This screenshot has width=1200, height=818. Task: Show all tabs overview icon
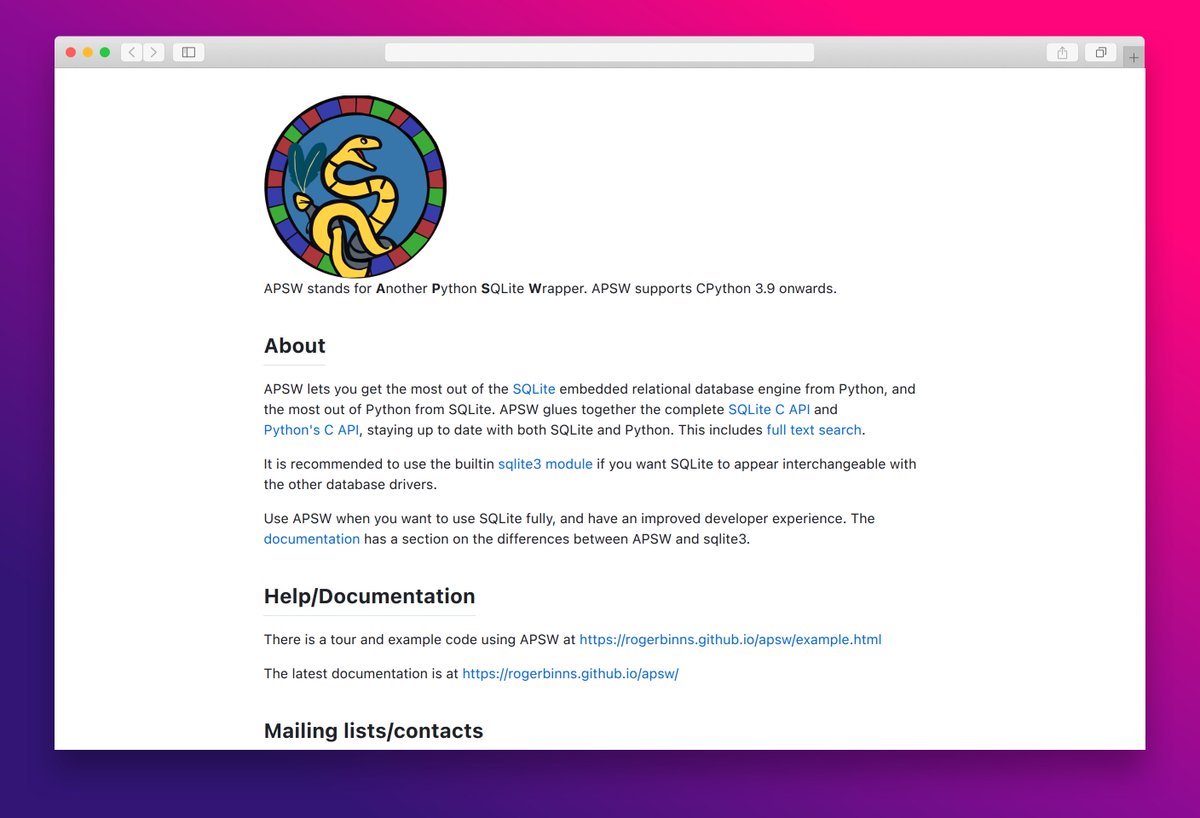[1100, 52]
